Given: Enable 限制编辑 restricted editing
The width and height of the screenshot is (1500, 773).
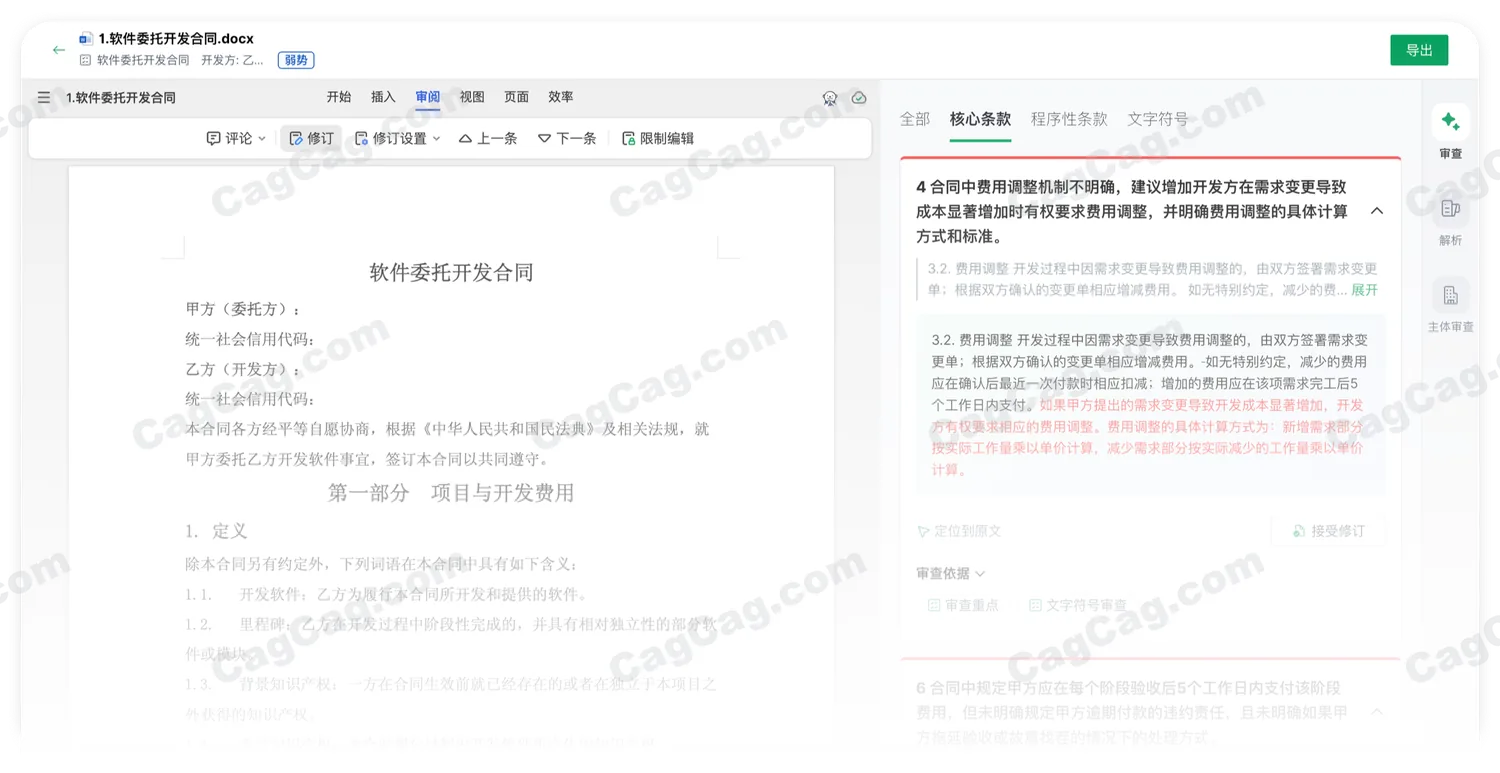Looking at the screenshot, I should (x=658, y=139).
